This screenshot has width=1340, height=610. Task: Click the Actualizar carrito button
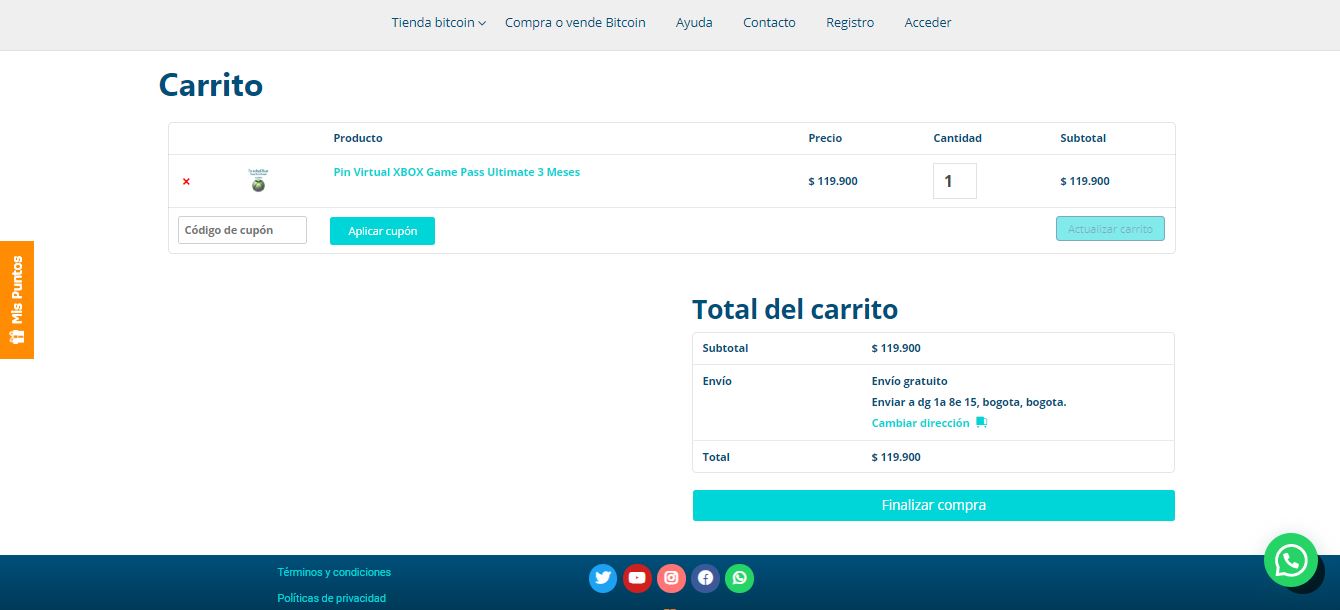click(x=1110, y=229)
